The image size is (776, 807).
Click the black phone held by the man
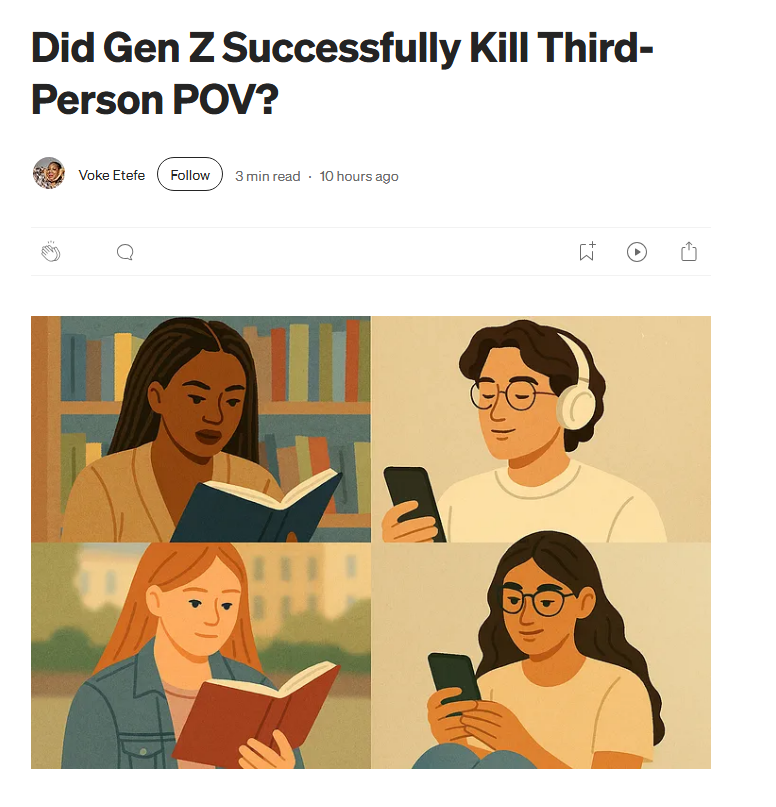[414, 502]
